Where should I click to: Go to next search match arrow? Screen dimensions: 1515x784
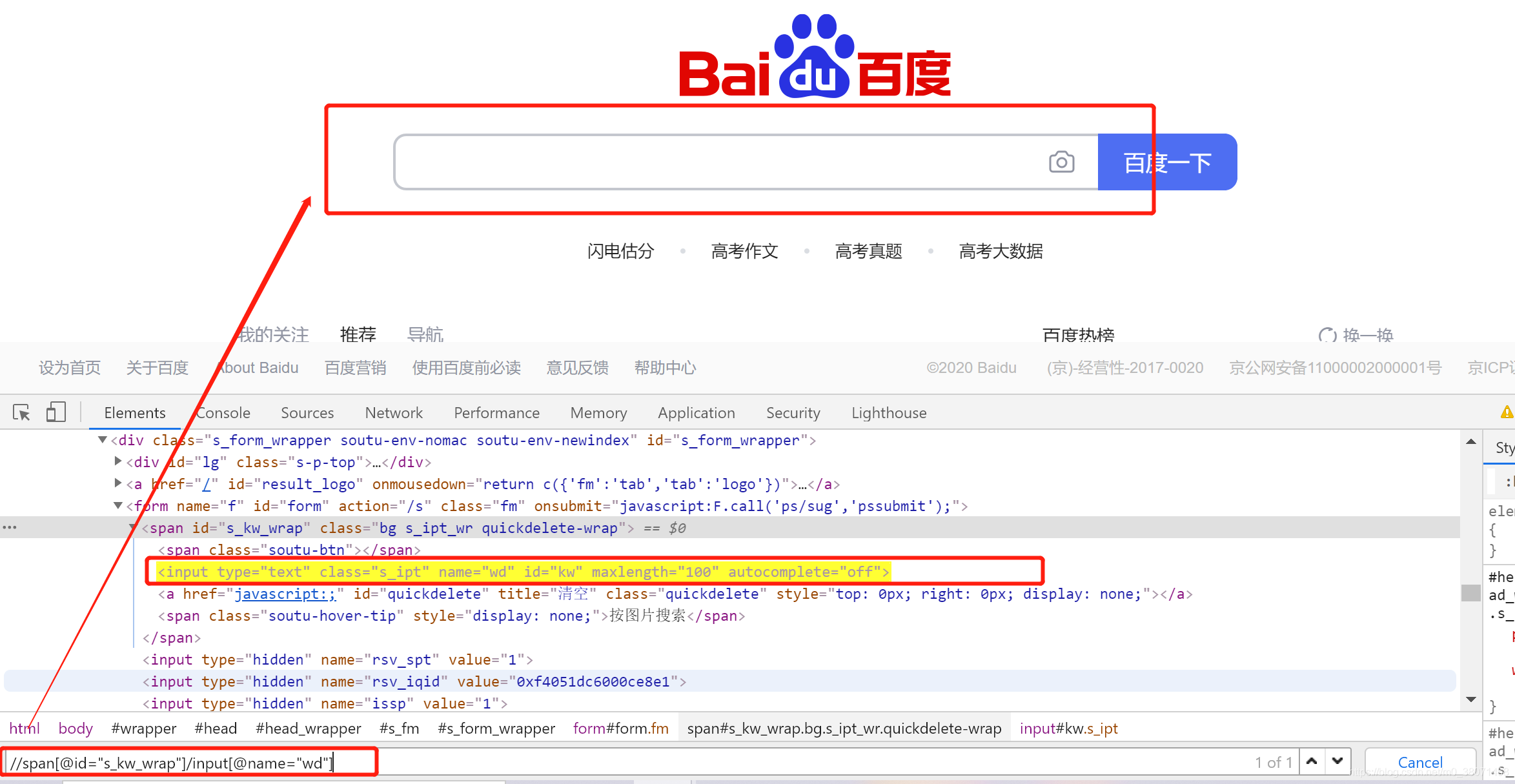click(x=1337, y=761)
